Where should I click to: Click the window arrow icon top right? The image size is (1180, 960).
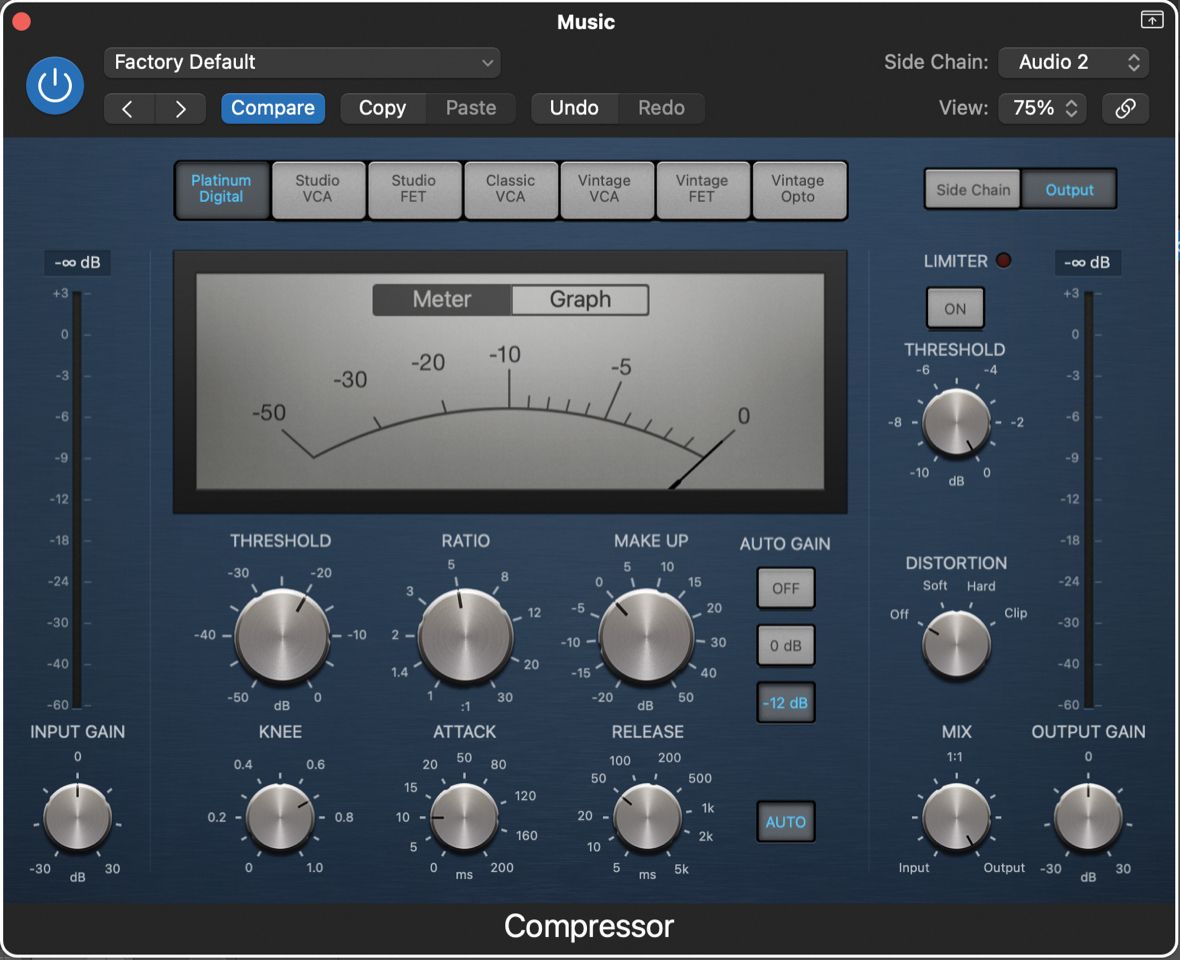pyautogui.click(x=1151, y=19)
